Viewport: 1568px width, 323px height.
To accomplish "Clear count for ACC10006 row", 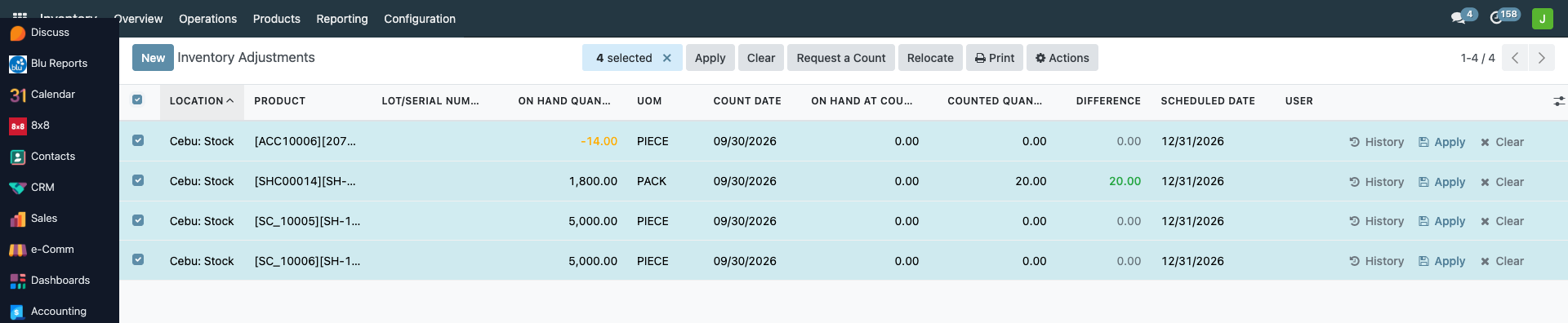I will tap(1502, 142).
